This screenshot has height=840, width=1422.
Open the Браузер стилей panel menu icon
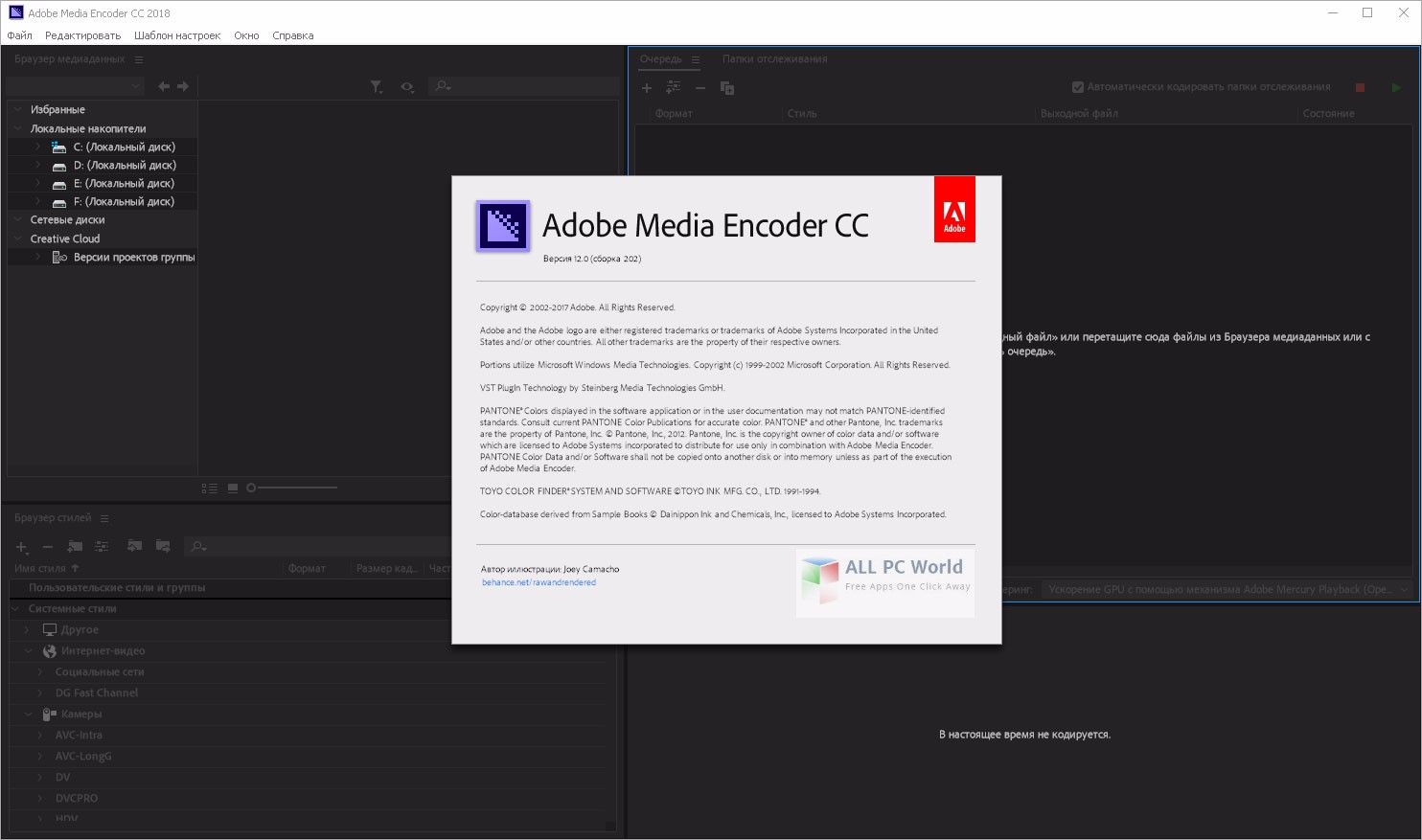(x=104, y=518)
